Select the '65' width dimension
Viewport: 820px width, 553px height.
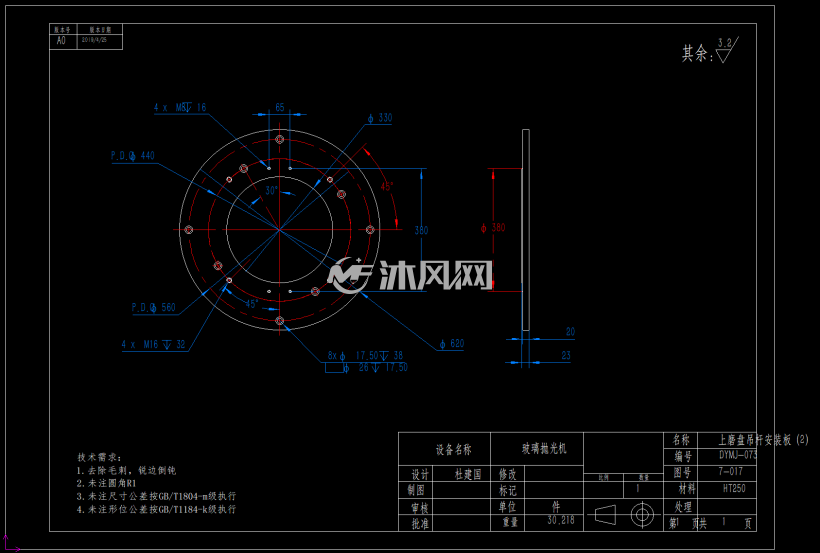pyautogui.click(x=280, y=107)
